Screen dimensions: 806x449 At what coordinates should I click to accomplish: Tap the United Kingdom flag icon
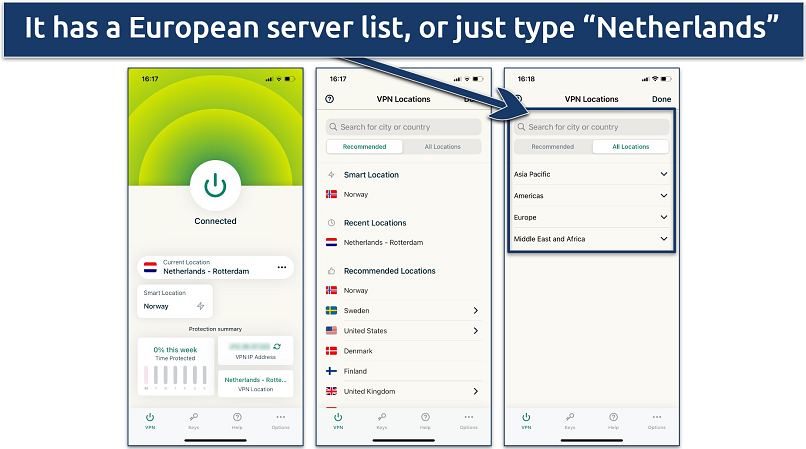tap(332, 391)
